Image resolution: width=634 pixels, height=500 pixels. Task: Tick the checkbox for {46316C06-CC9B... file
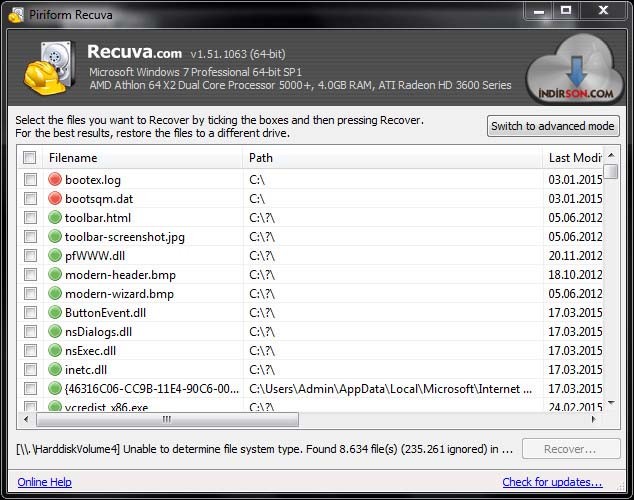[30, 388]
